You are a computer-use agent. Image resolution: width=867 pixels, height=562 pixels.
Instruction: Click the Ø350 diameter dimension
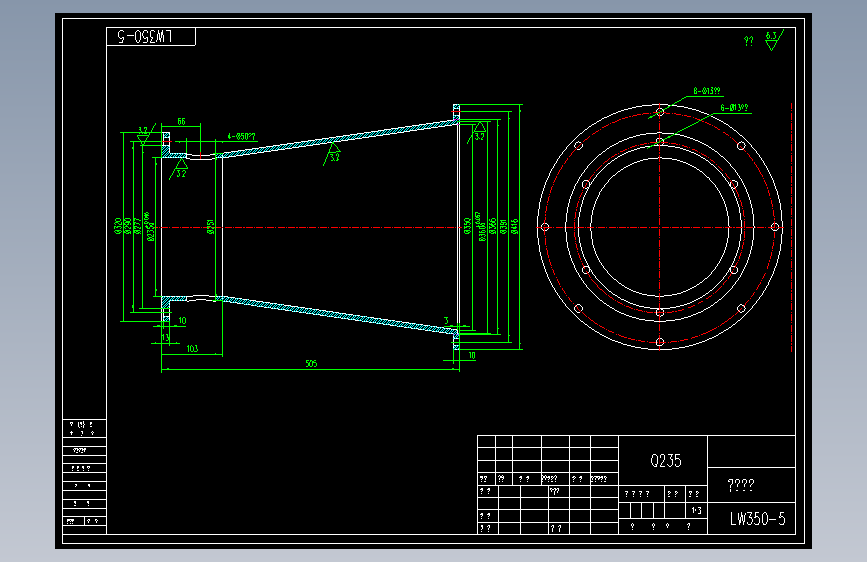[467, 226]
